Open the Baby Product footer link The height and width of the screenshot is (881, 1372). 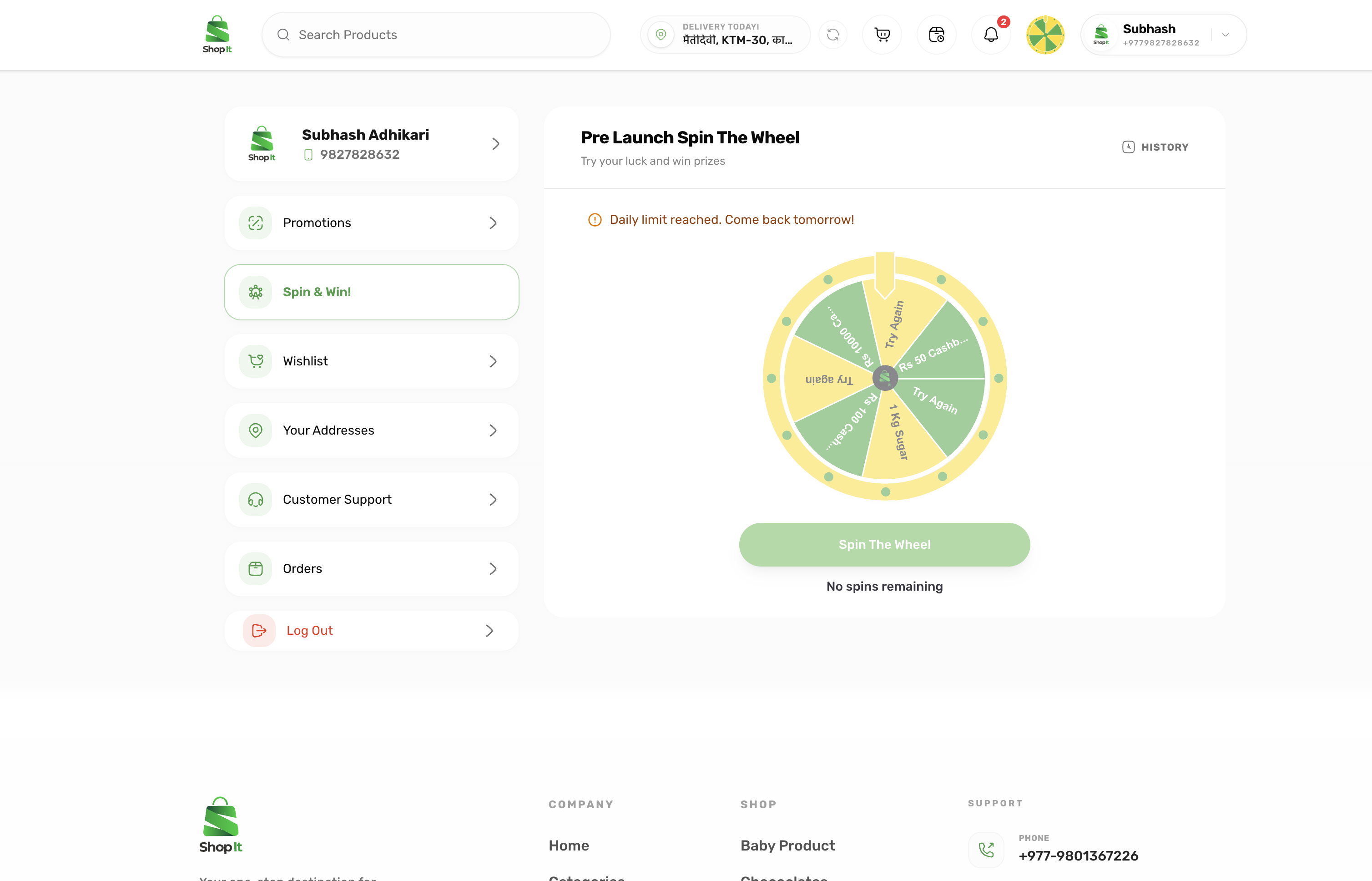(x=787, y=846)
